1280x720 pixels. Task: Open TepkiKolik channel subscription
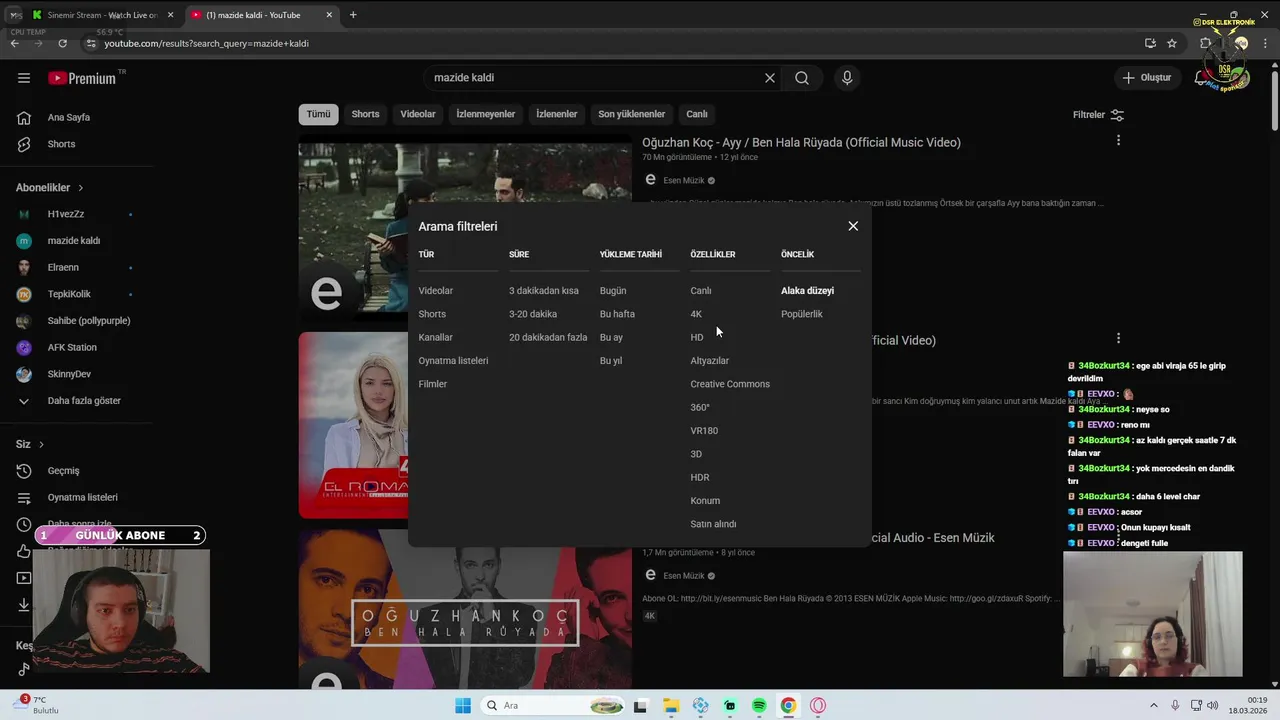(x=69, y=294)
